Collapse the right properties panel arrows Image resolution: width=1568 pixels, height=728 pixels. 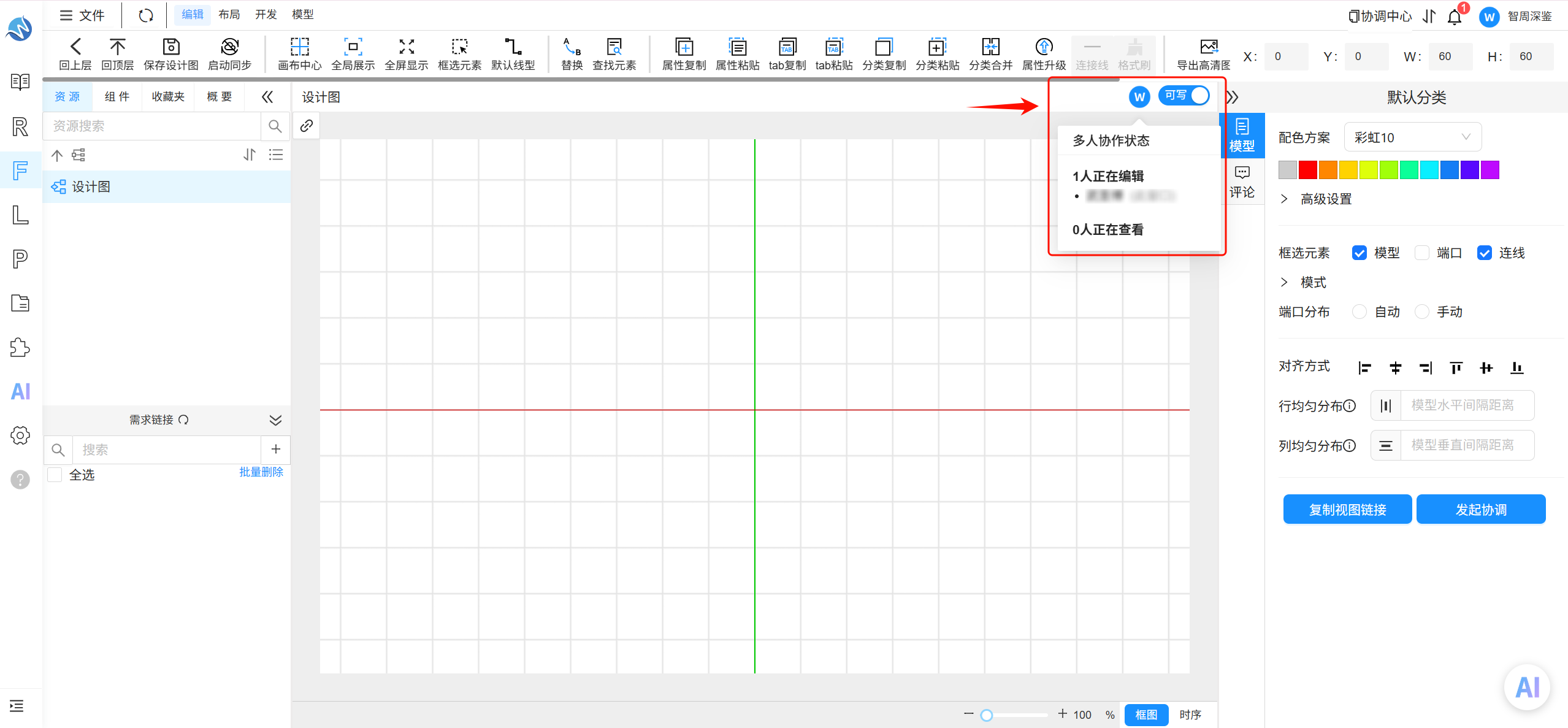[1233, 97]
